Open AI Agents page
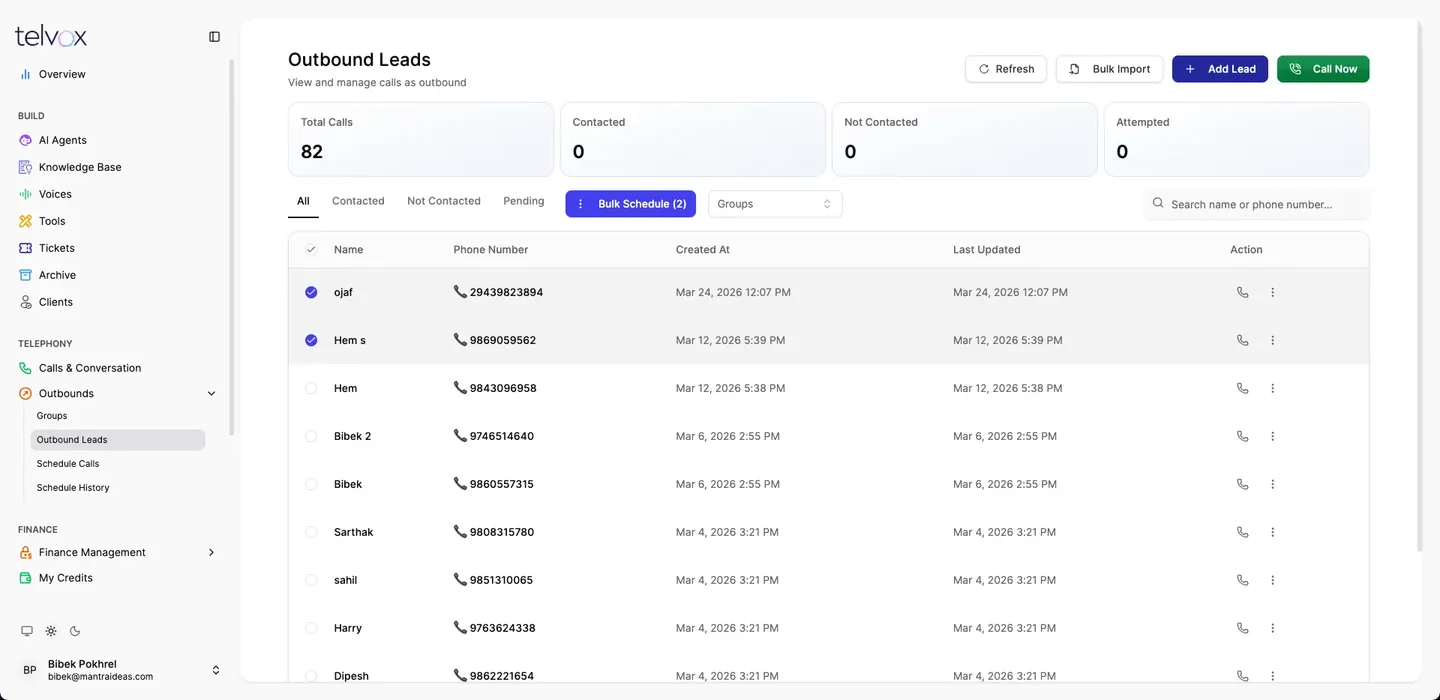The height and width of the screenshot is (700, 1440). 63,140
